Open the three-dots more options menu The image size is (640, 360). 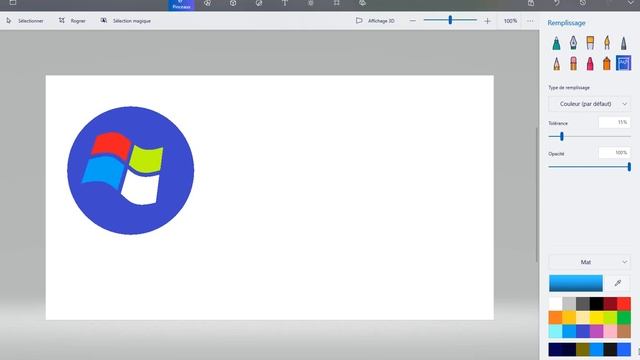click(530, 21)
